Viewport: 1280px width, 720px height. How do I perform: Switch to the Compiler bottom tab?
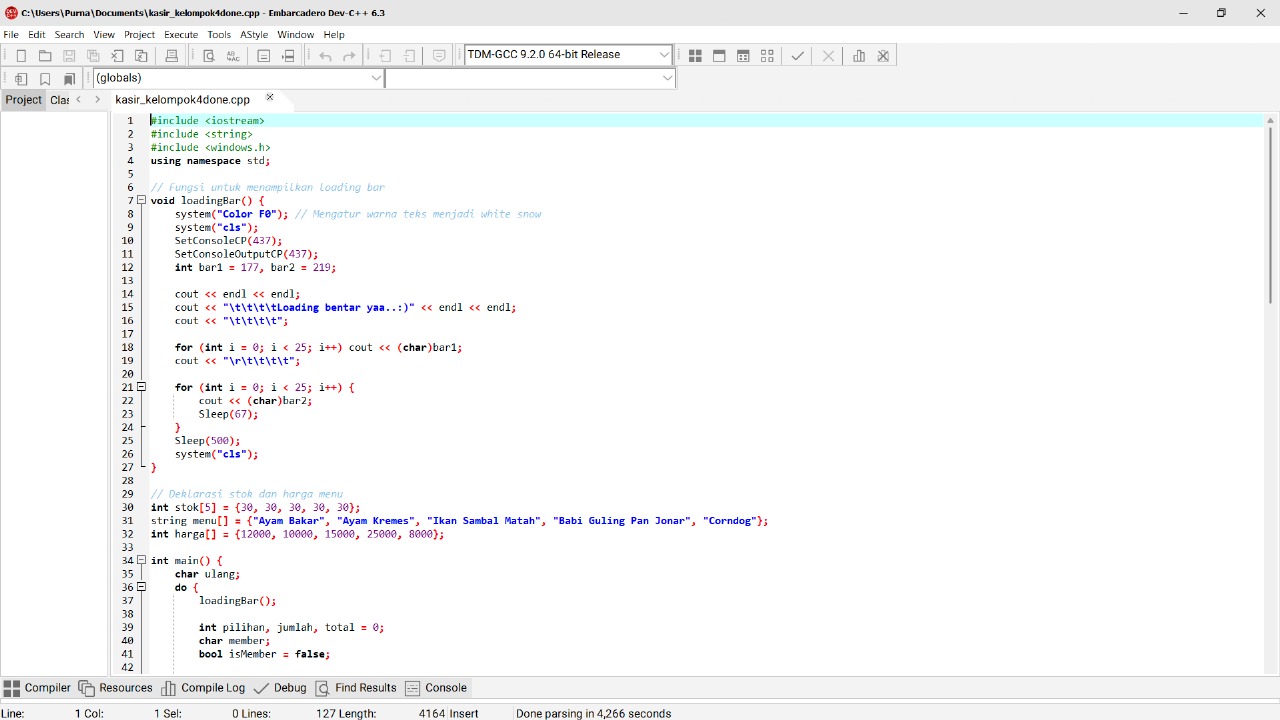pos(37,688)
